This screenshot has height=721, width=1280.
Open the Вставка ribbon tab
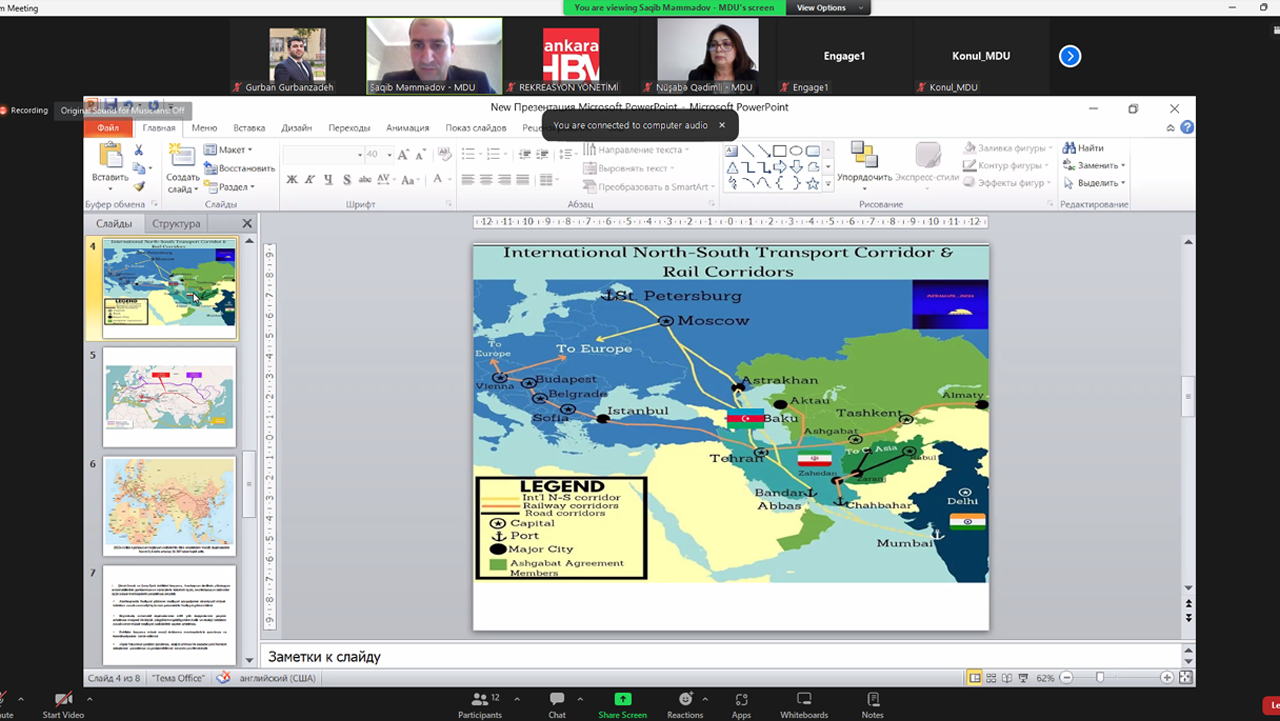(249, 128)
